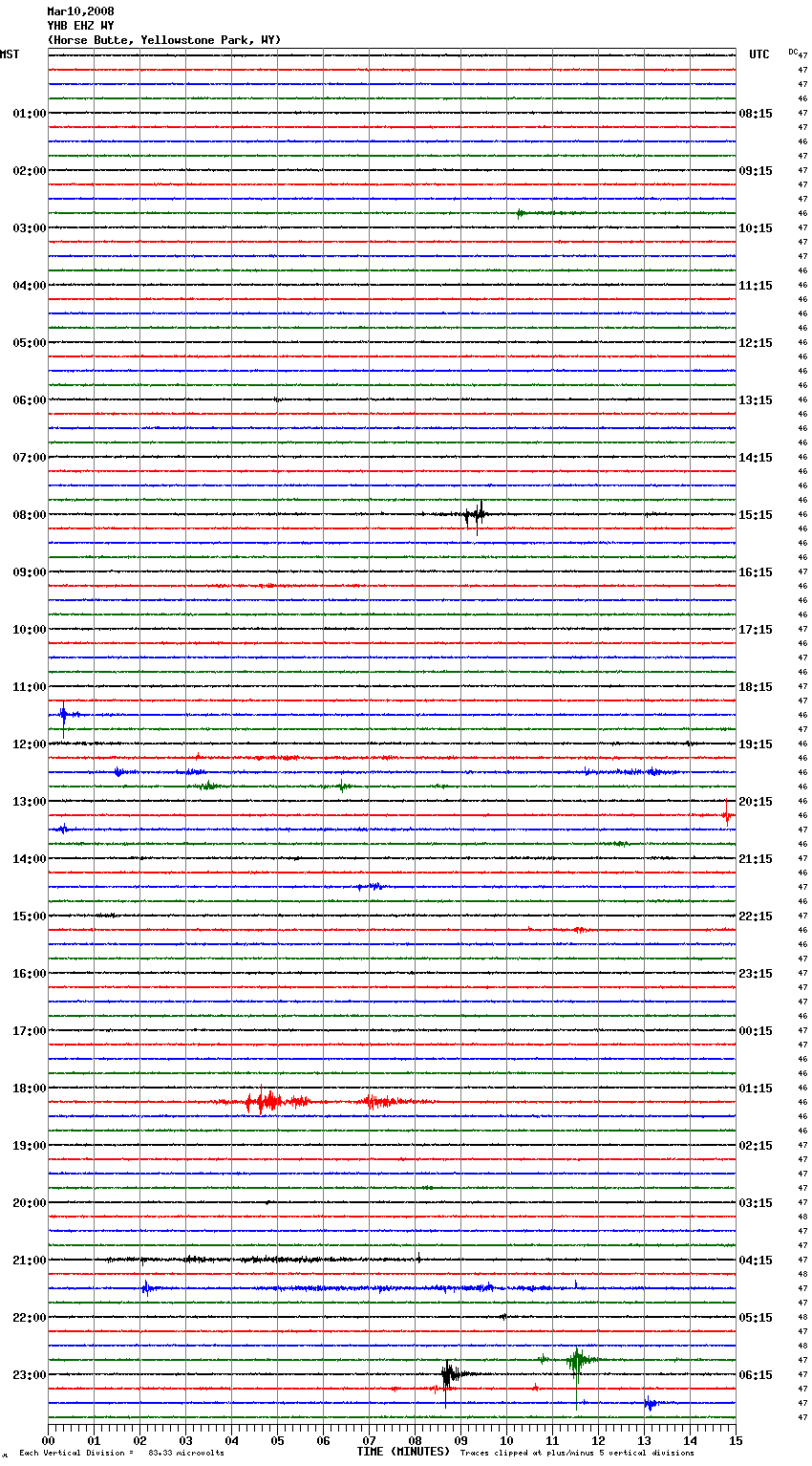Select the 21:00 MST time label

[30, 1261]
